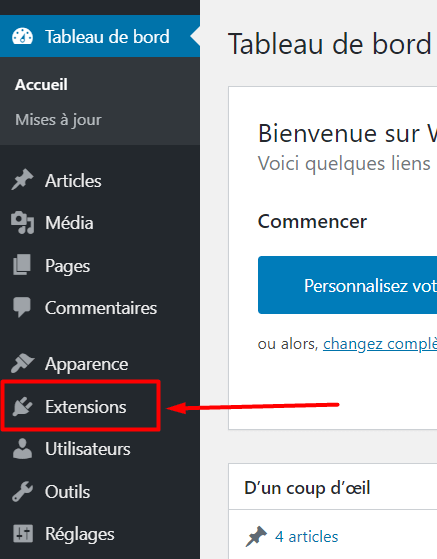The image size is (437, 559).
Task: Click the Réglages sliders icon
Action: [23, 534]
